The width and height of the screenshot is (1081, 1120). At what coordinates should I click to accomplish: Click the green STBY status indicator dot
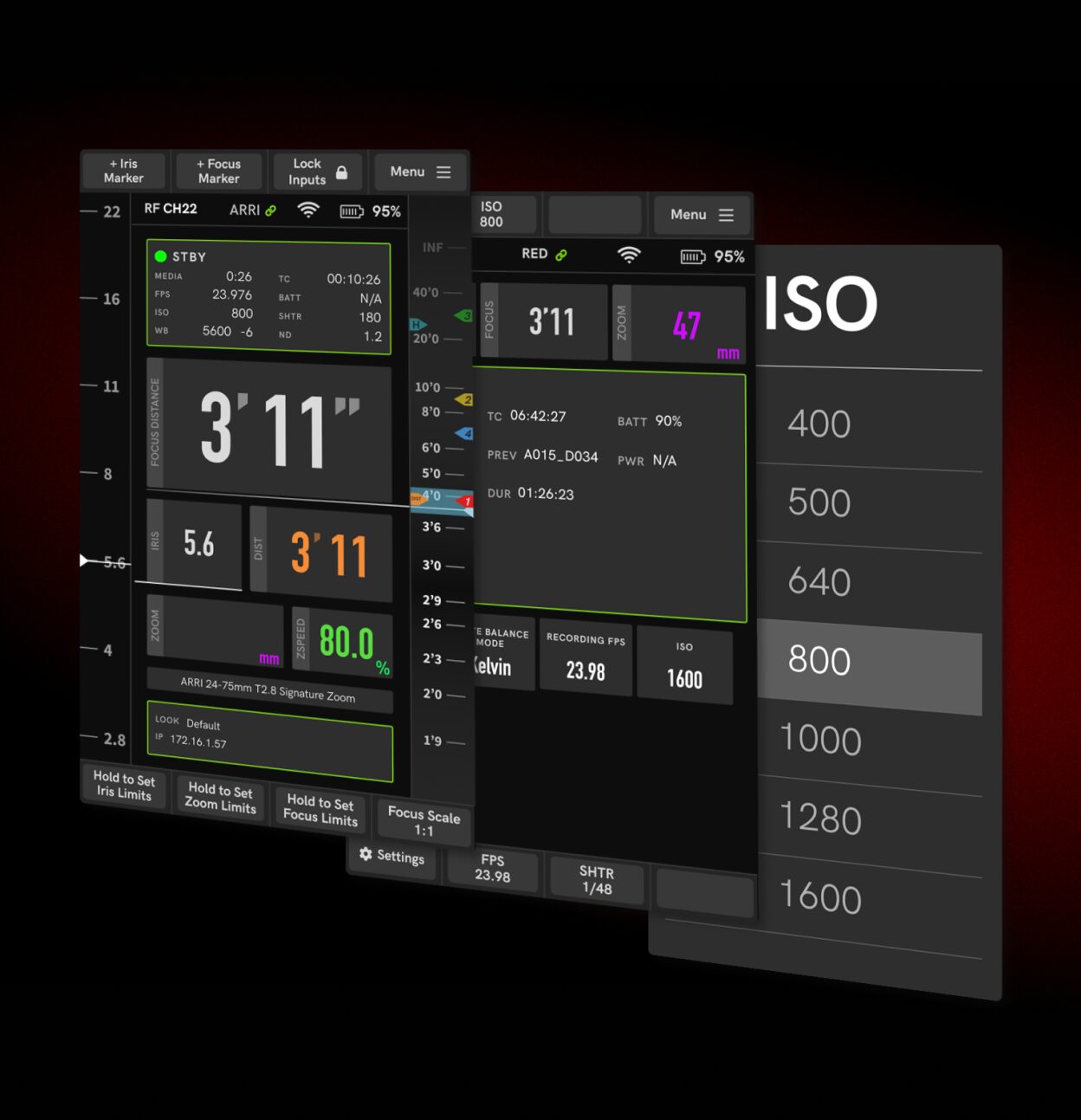pyautogui.click(x=160, y=256)
